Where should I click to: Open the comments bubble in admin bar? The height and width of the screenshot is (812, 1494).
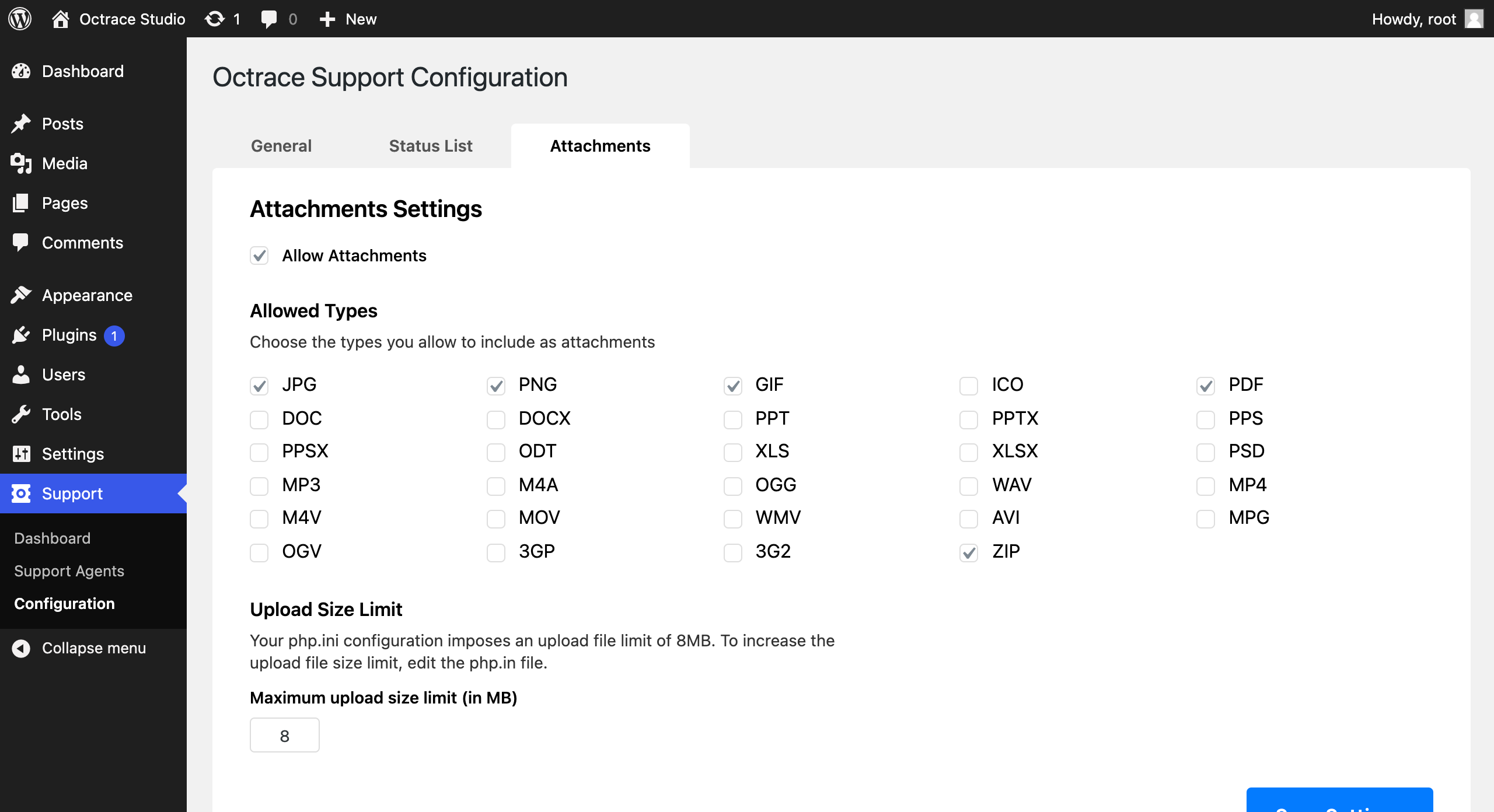tap(268, 19)
